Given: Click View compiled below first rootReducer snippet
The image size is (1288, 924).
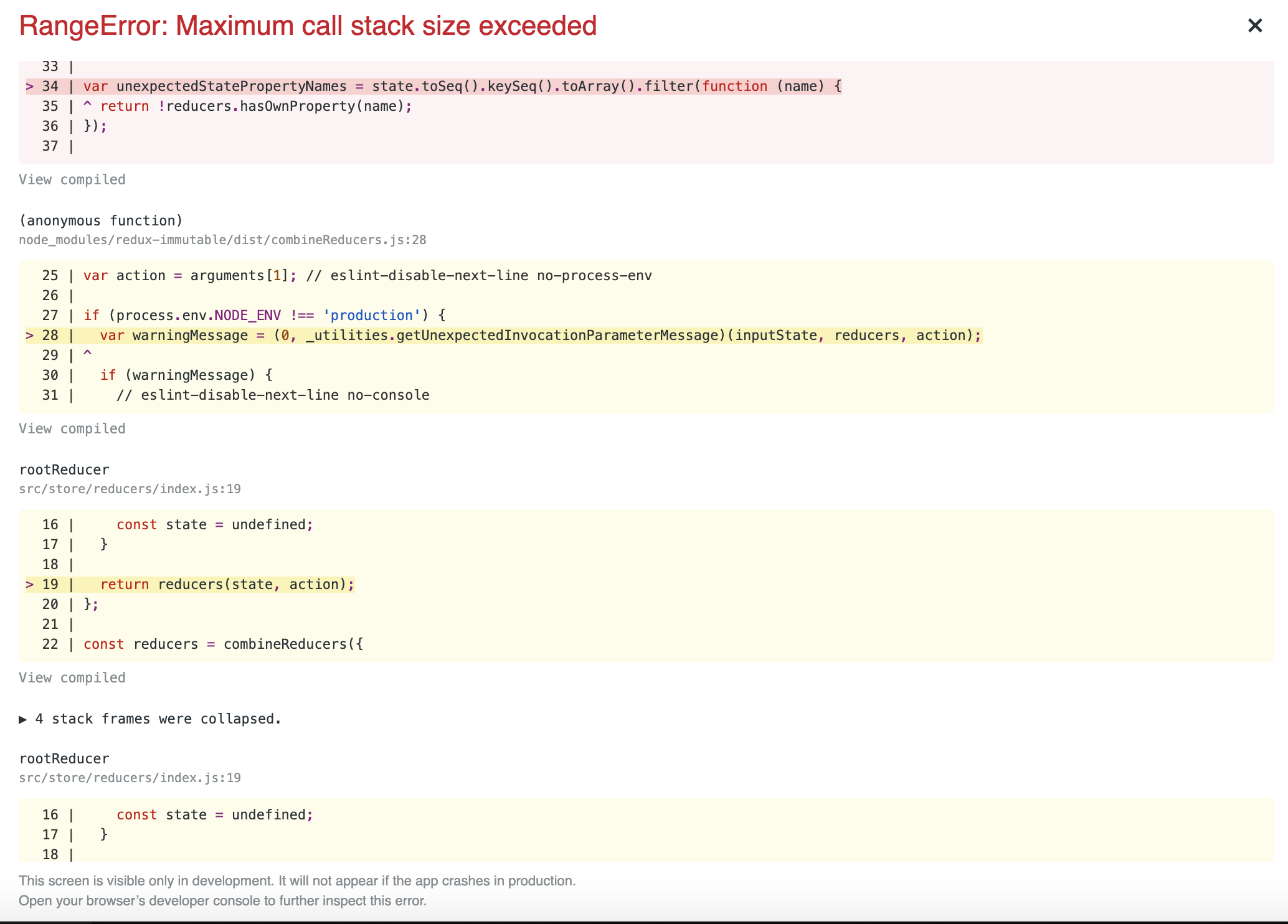Looking at the screenshot, I should tap(72, 678).
